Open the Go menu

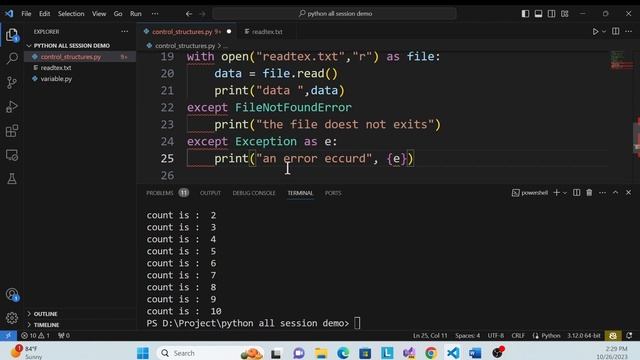pyautogui.click(x=118, y=13)
